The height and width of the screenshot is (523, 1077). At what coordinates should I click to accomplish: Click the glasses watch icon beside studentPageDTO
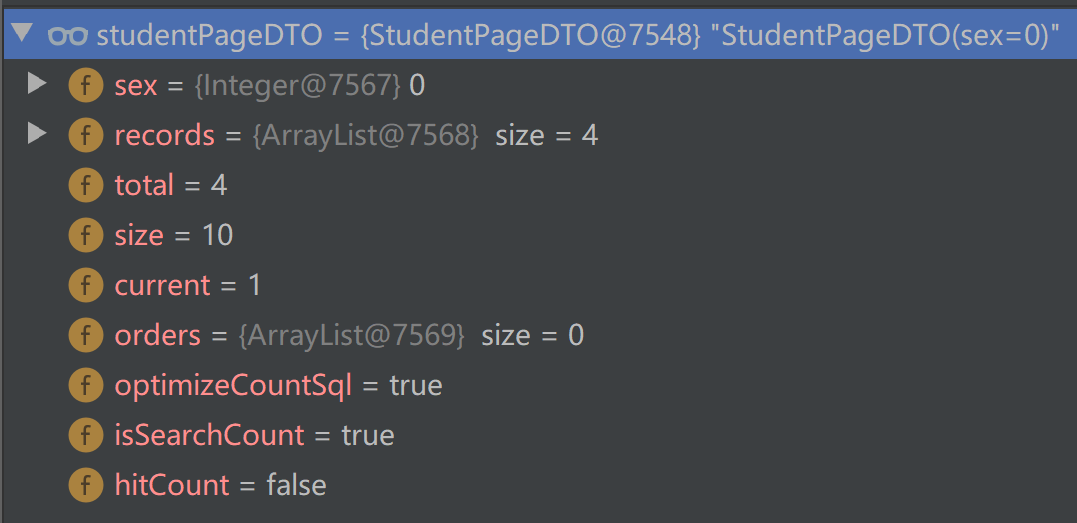pyautogui.click(x=68, y=35)
